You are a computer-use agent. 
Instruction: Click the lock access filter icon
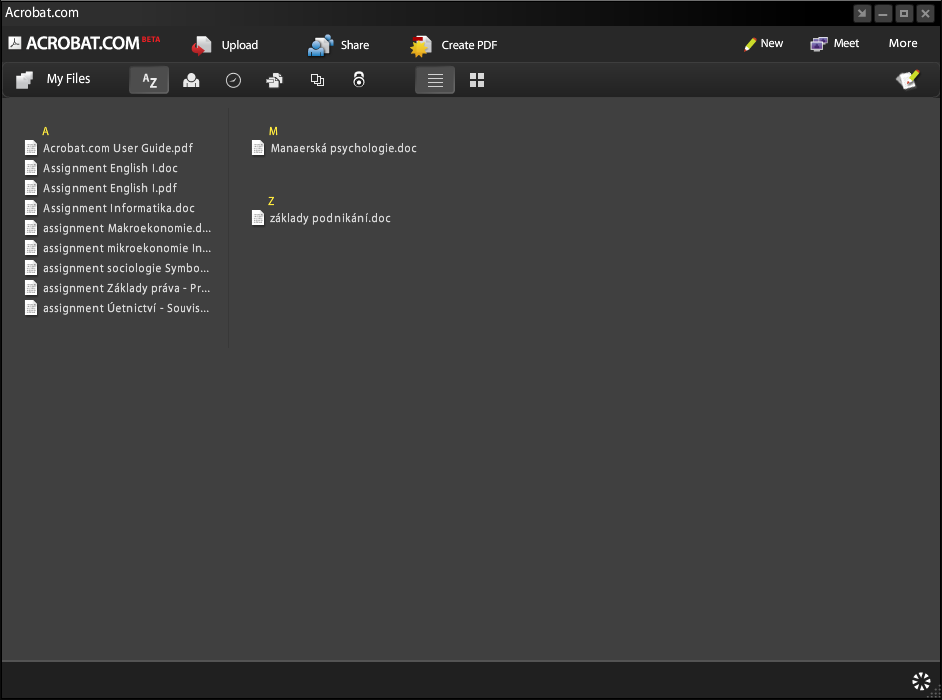tap(359, 79)
